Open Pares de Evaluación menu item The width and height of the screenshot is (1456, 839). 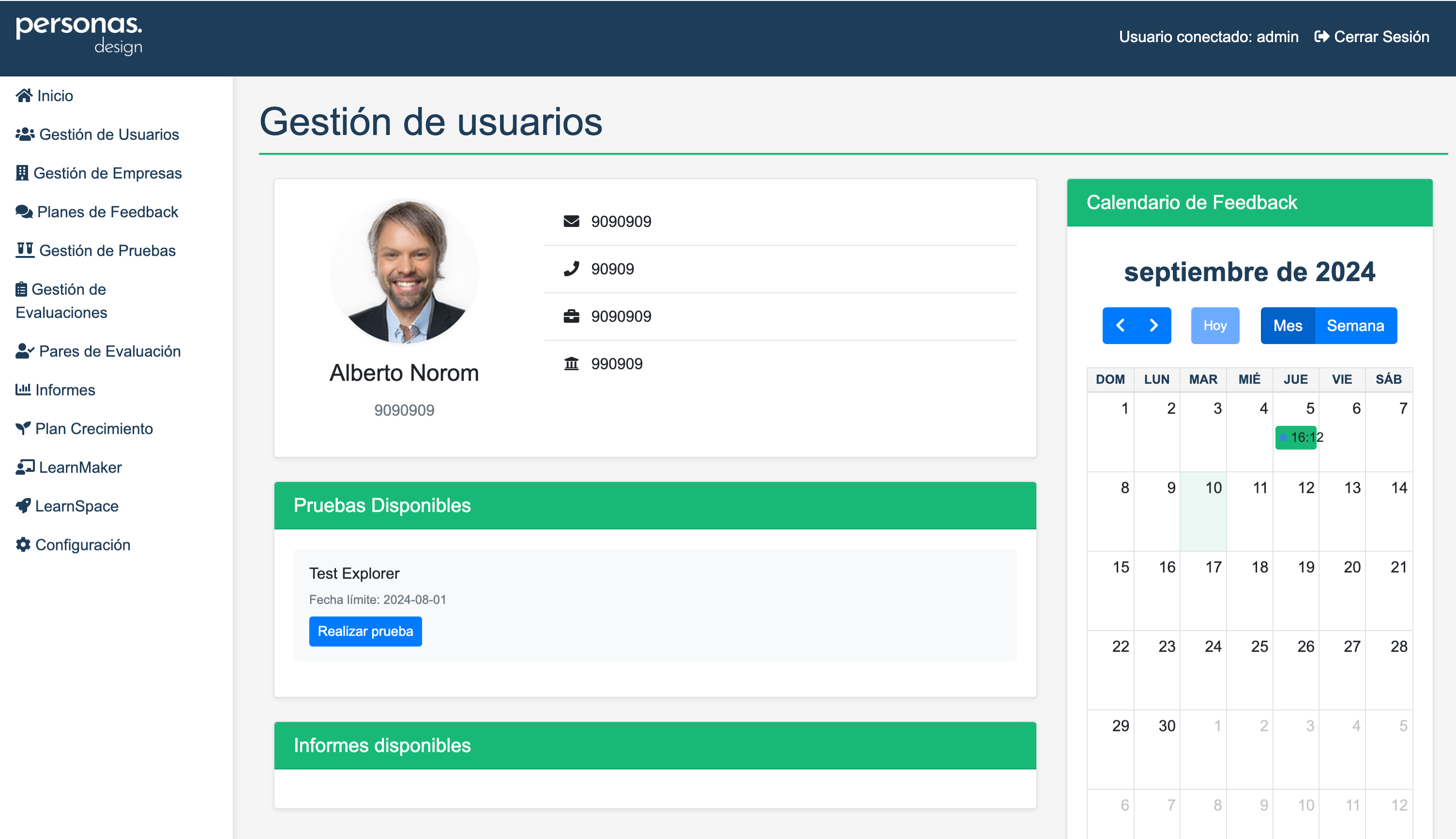[109, 351]
